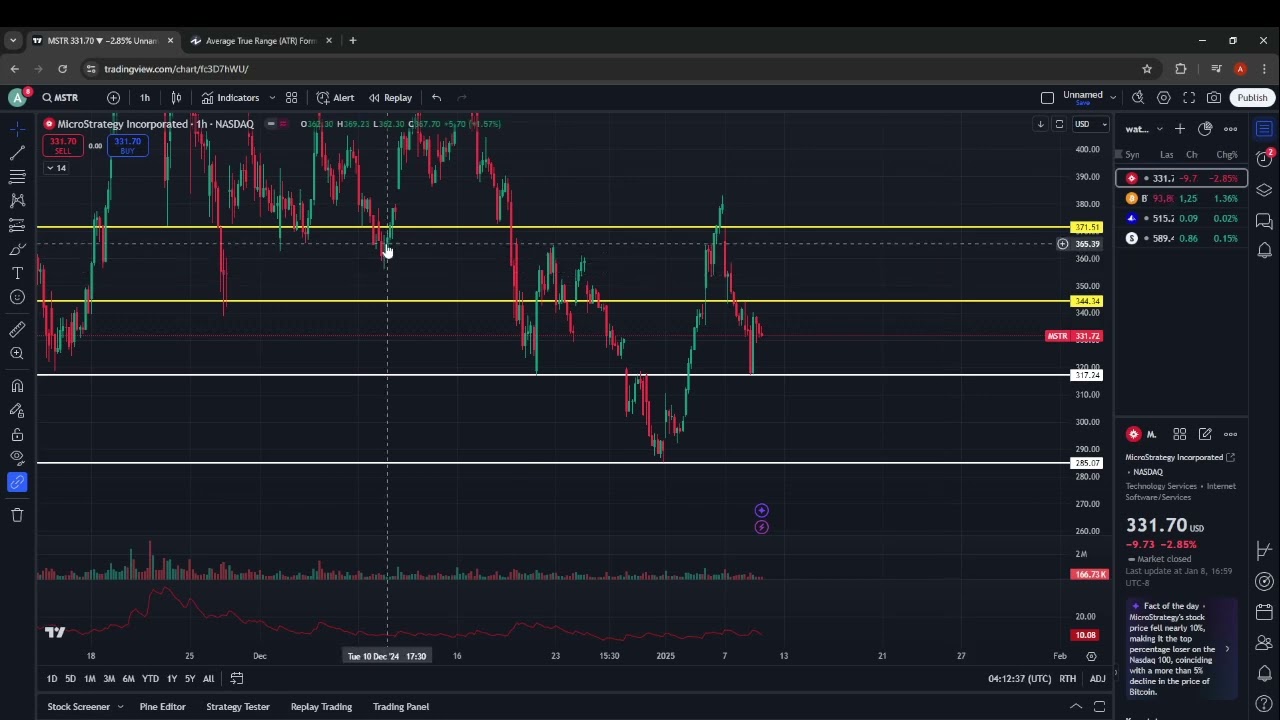
Task: Open the USD currency dropdown
Action: pos(1090,124)
